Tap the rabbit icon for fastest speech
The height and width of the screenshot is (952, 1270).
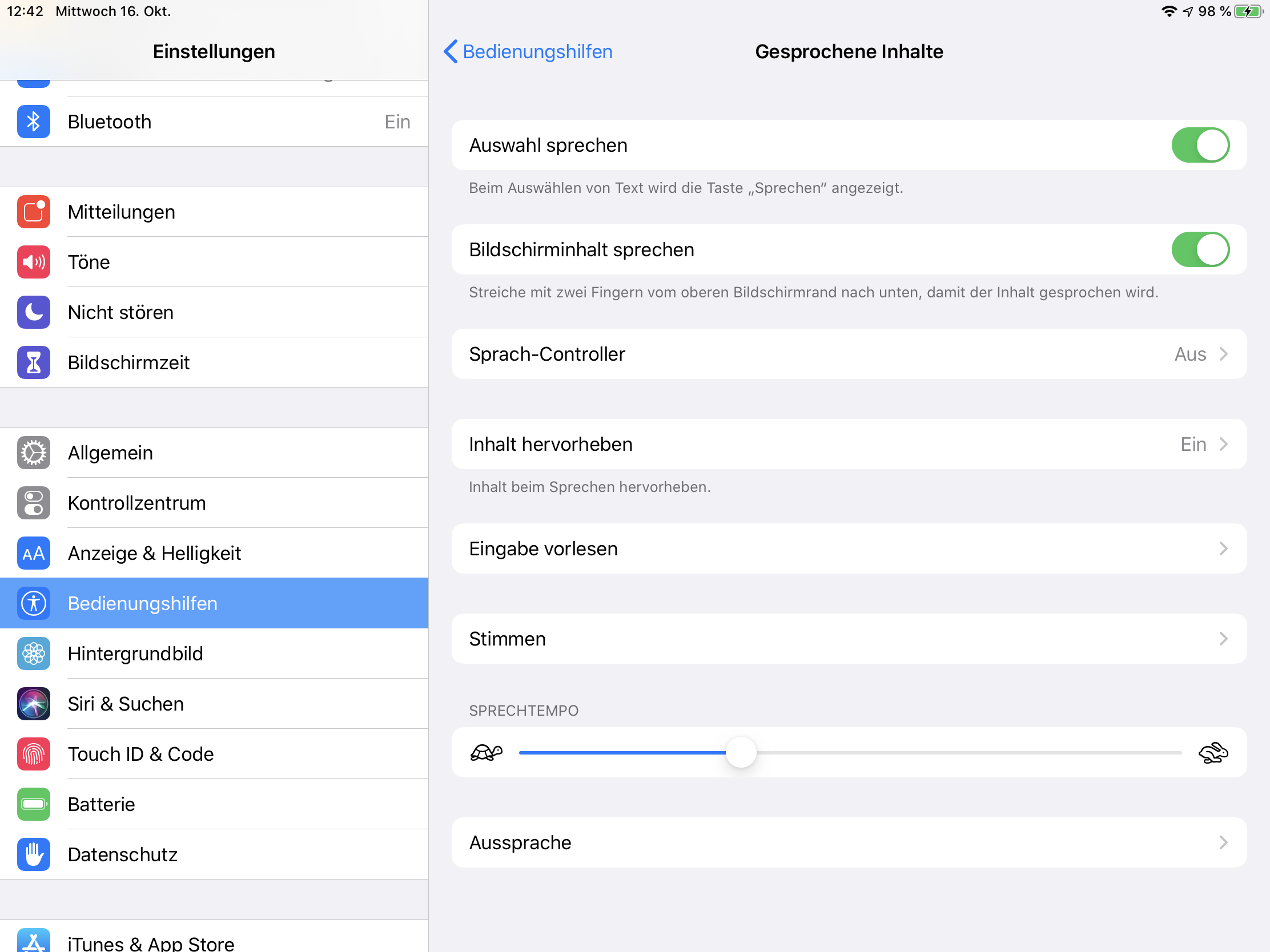pos(1212,752)
